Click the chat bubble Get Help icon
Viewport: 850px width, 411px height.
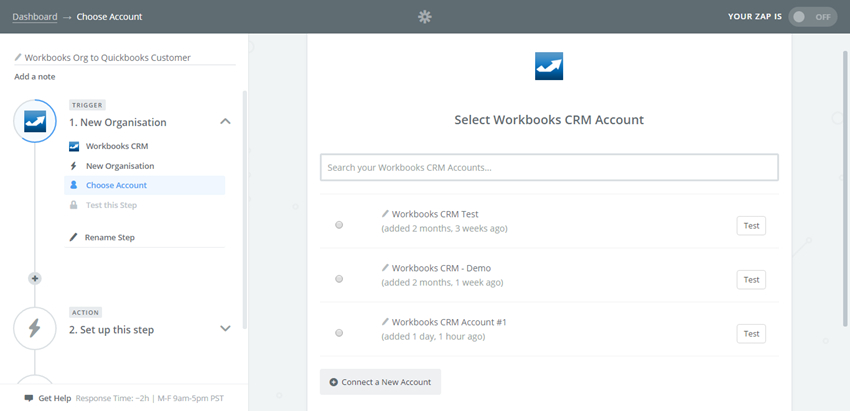point(29,398)
